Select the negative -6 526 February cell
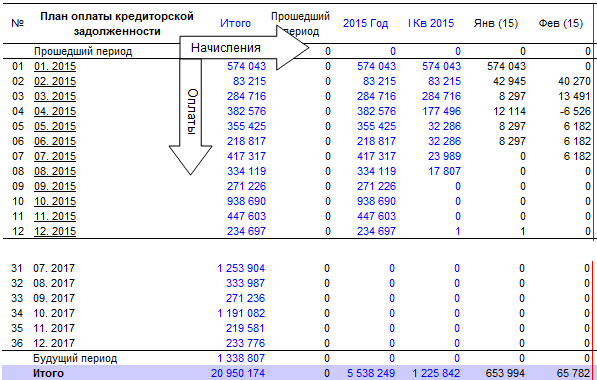This screenshot has width=597, height=380. pyautogui.click(x=575, y=111)
